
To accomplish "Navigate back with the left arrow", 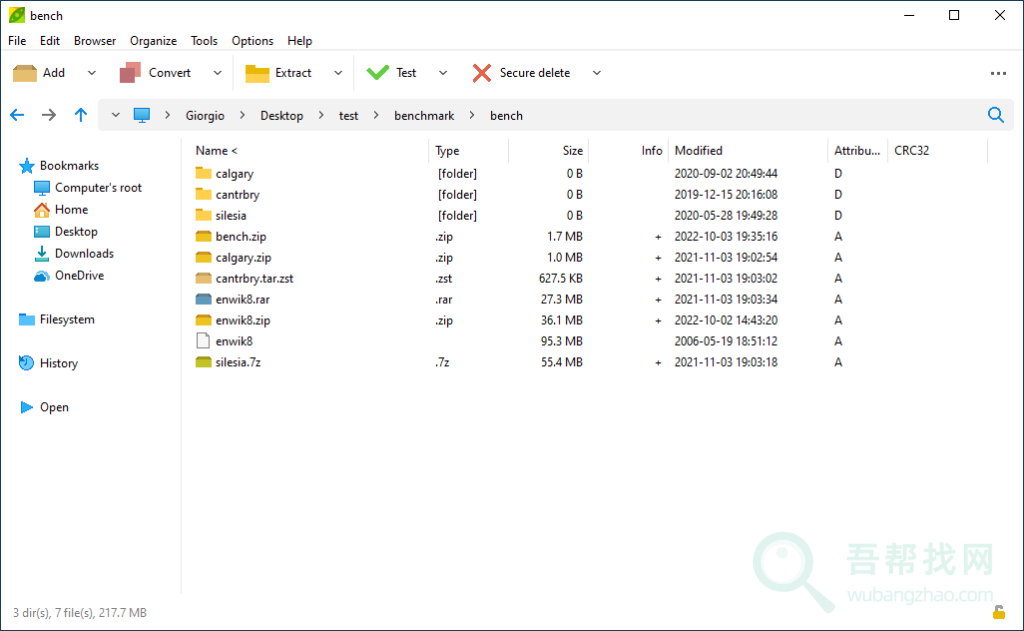I will tap(17, 115).
